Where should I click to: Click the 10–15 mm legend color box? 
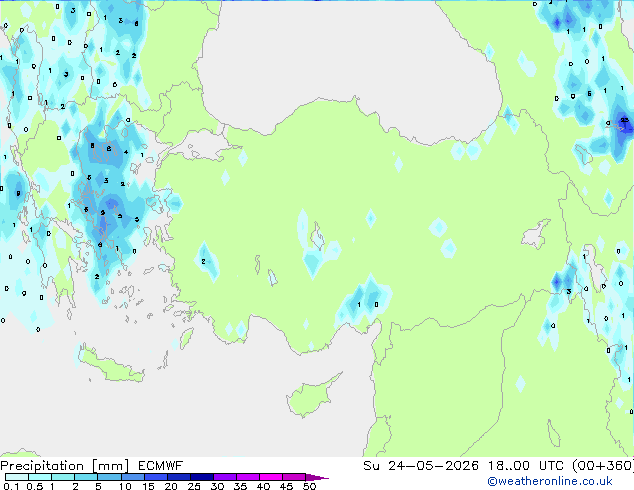pos(132,477)
